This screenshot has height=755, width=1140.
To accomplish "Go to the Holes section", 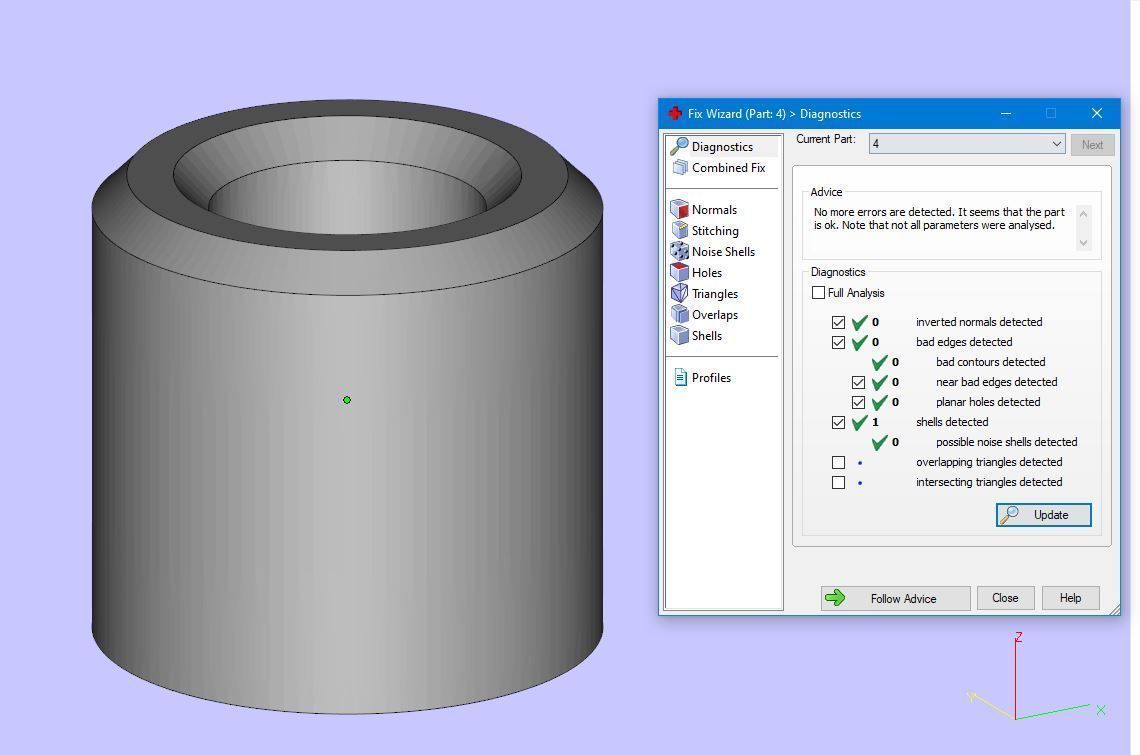I will pos(707,273).
